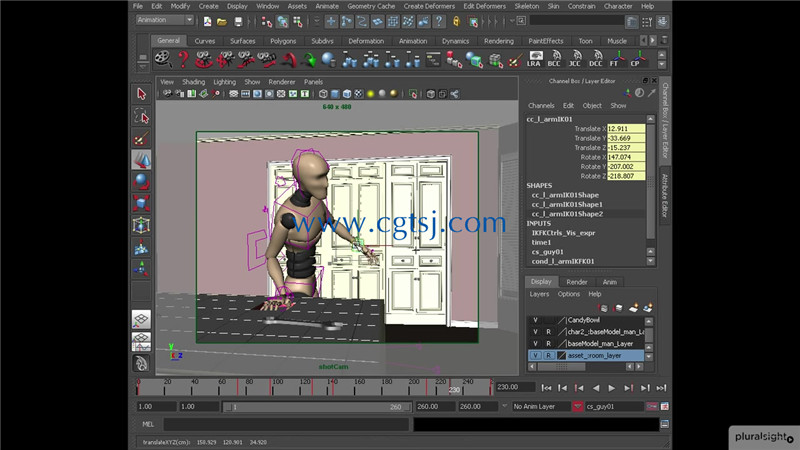This screenshot has width=800, height=450.
Task: Open the Render layer tab
Action: pos(577,282)
